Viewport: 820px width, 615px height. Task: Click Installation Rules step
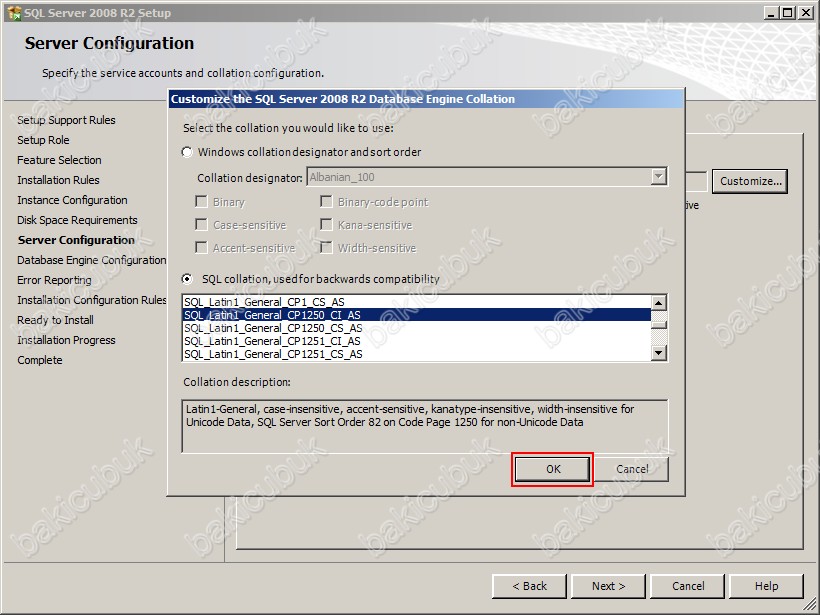(x=58, y=180)
